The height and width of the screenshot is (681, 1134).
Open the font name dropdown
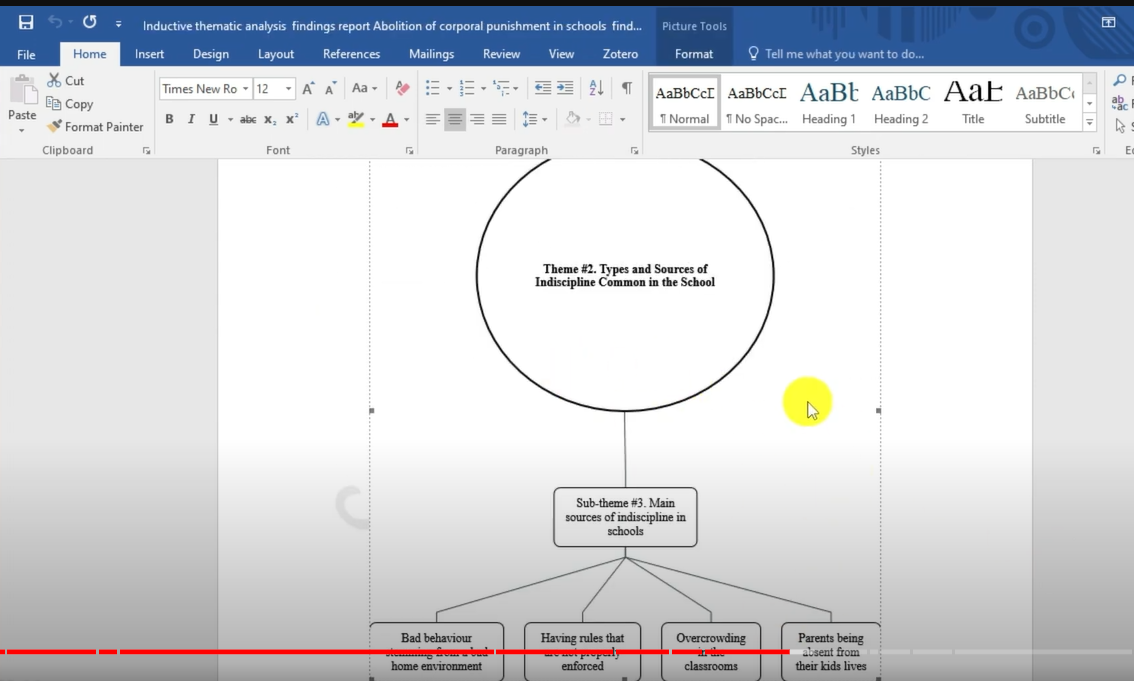(x=245, y=89)
